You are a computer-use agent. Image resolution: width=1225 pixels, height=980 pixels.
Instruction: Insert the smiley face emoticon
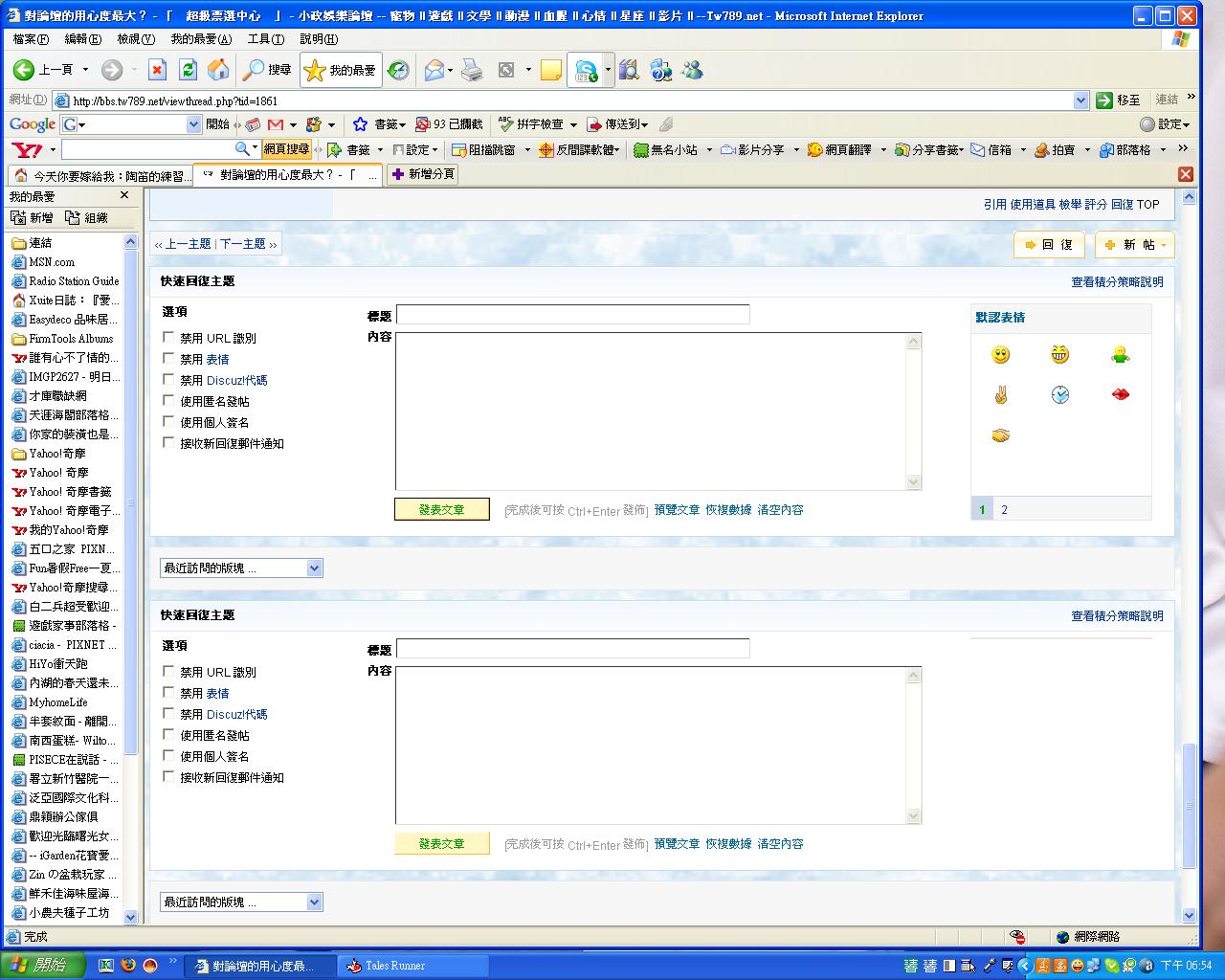coord(1000,355)
